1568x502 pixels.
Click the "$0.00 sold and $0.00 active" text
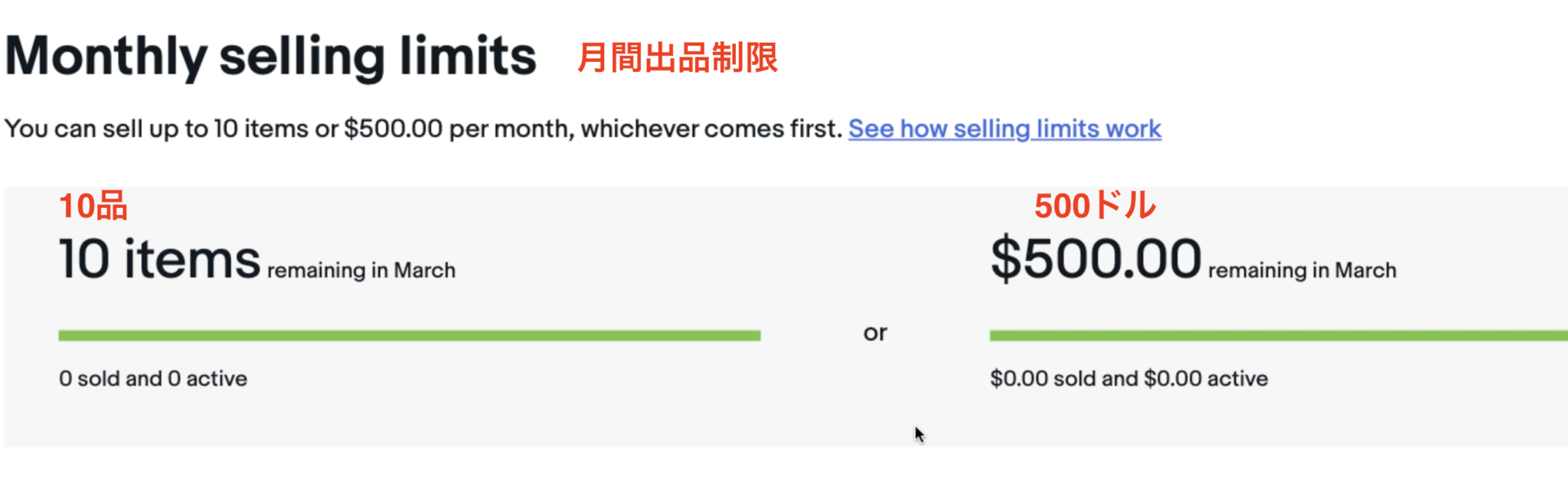(1129, 379)
